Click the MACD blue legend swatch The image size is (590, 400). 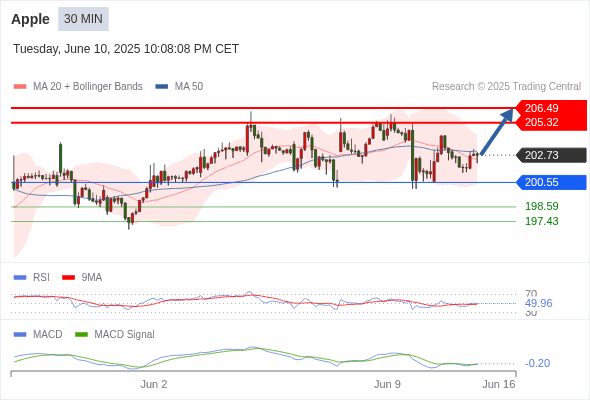pos(20,335)
